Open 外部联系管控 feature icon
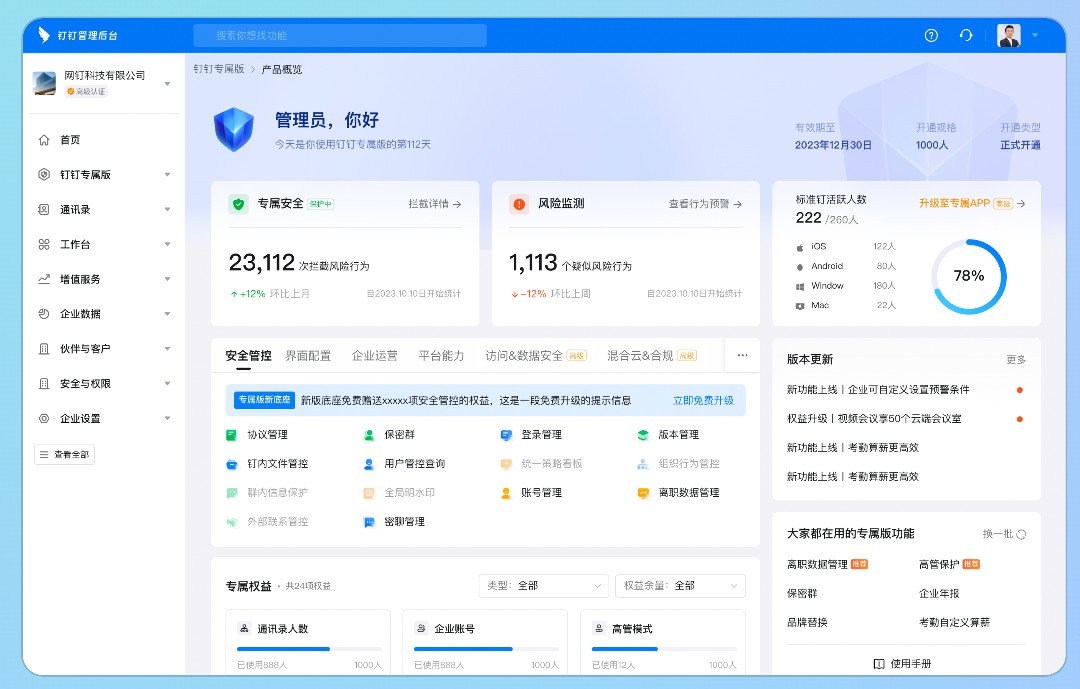The height and width of the screenshot is (689, 1080). coord(231,522)
